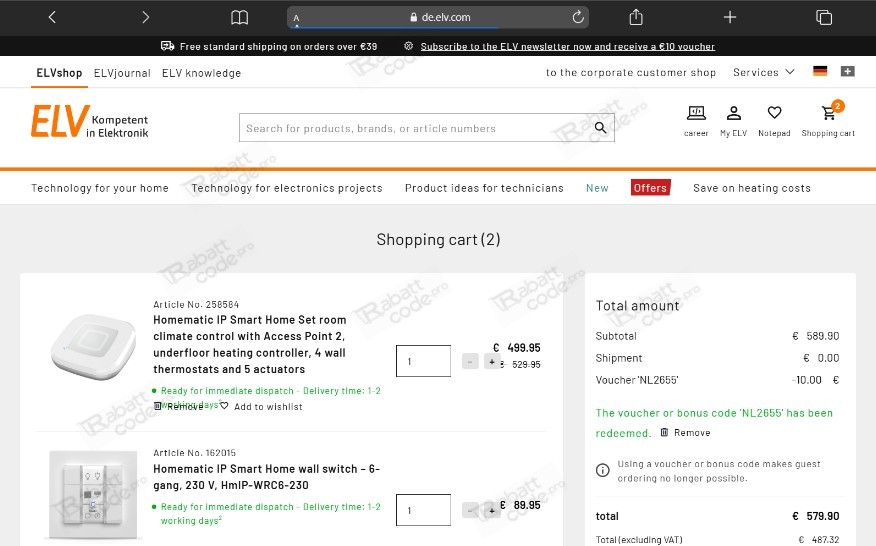Go to the corporate customer shop
876x546 pixels.
coord(631,72)
